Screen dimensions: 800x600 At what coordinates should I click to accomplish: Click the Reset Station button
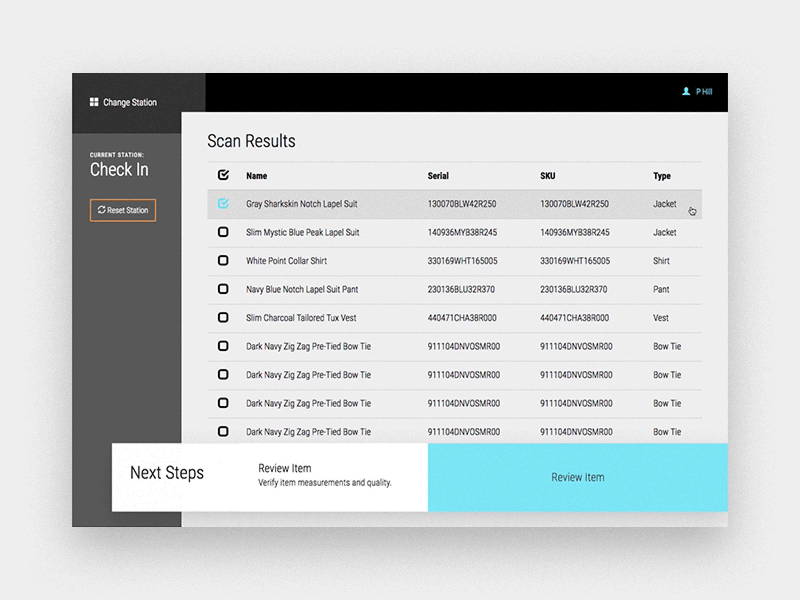pos(123,210)
